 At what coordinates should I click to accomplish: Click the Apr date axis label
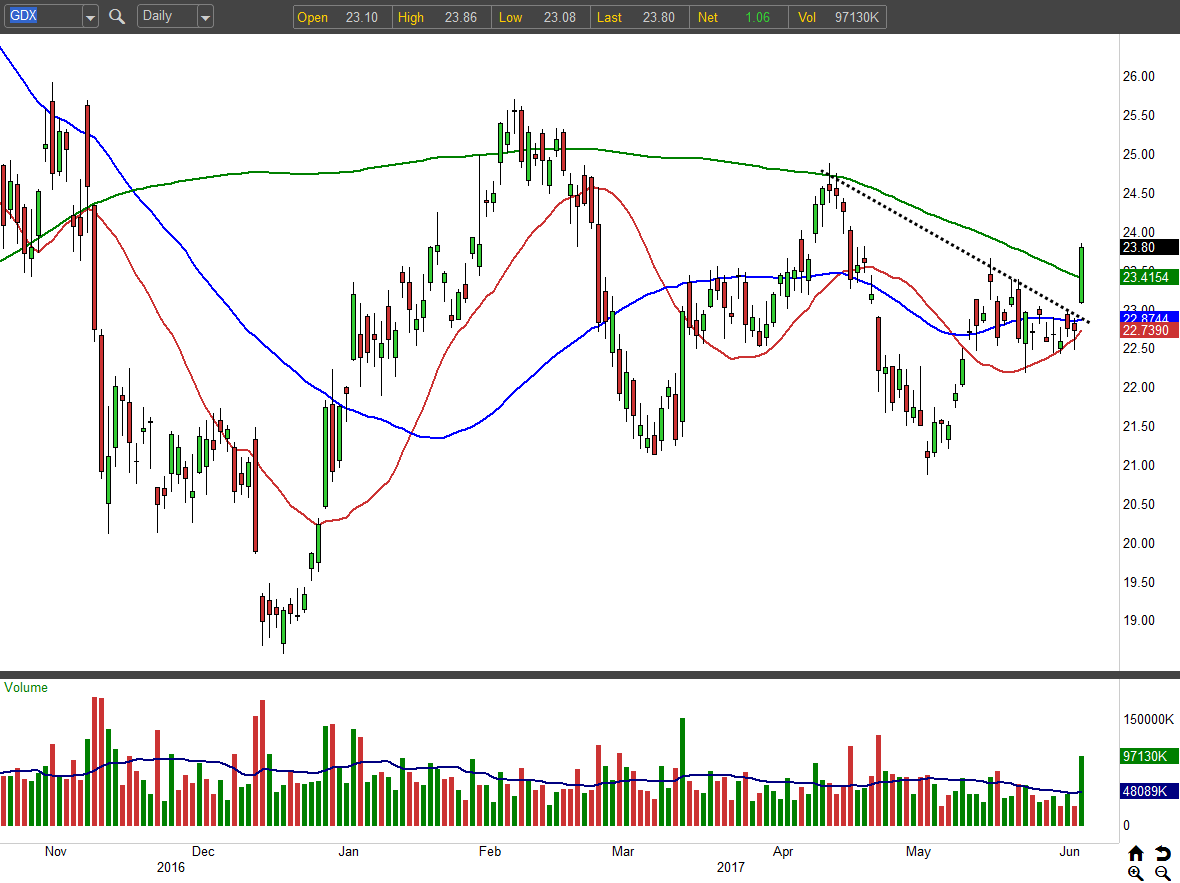pyautogui.click(x=783, y=851)
